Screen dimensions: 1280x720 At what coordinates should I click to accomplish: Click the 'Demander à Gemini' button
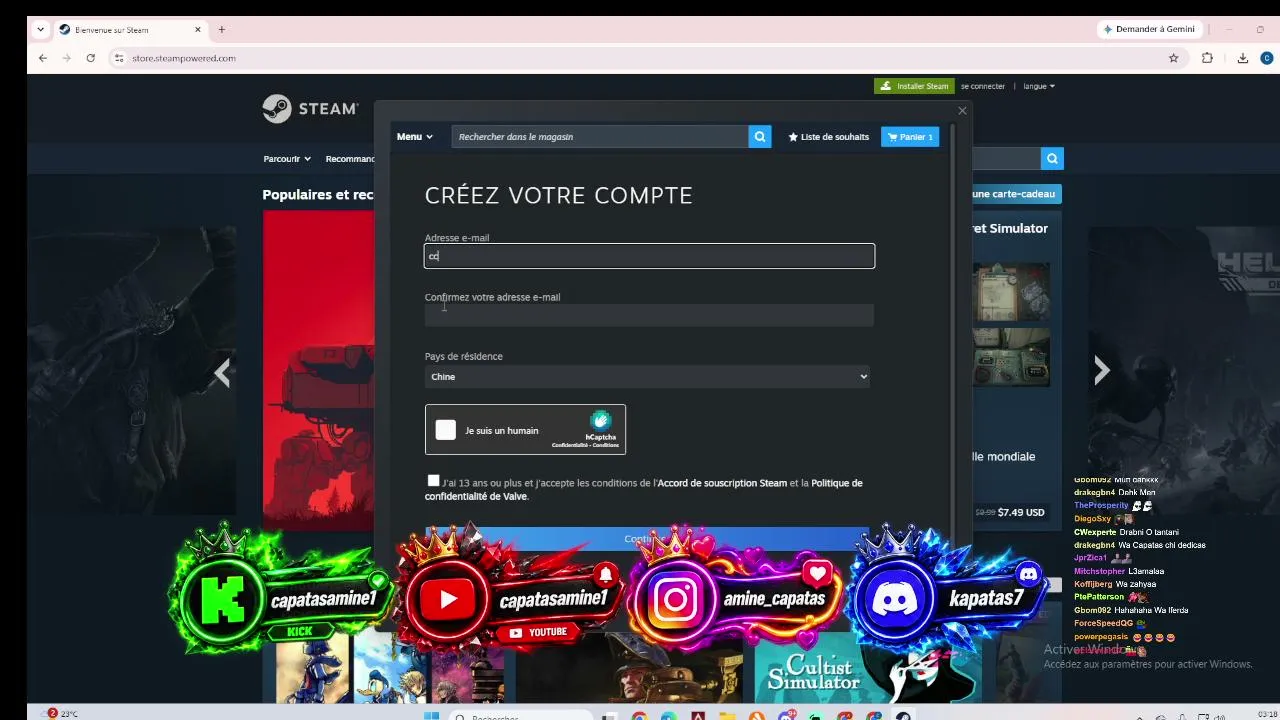point(1149,29)
